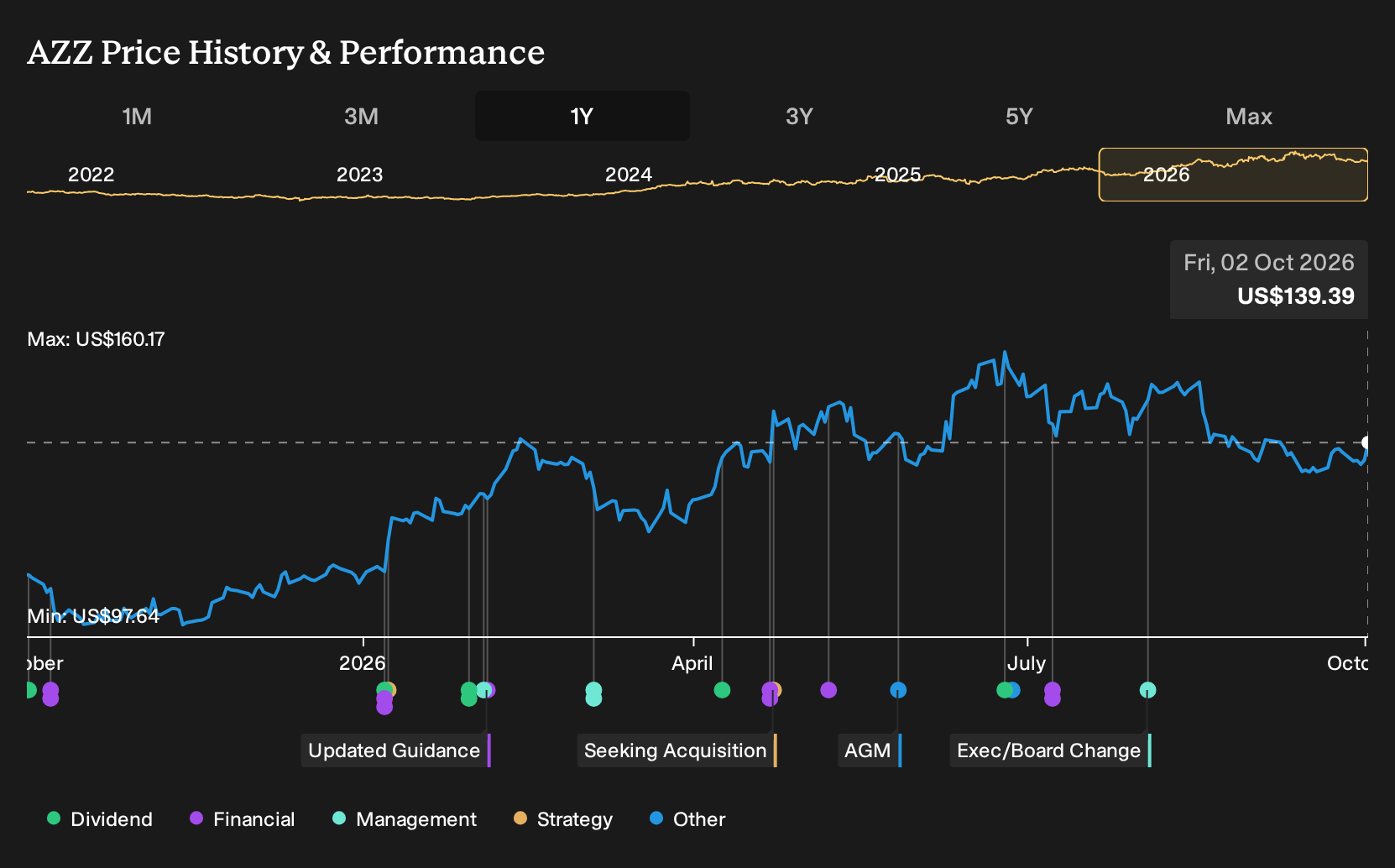1395x868 pixels.
Task: Select the blue event dot above AGM label
Action: pos(898,690)
